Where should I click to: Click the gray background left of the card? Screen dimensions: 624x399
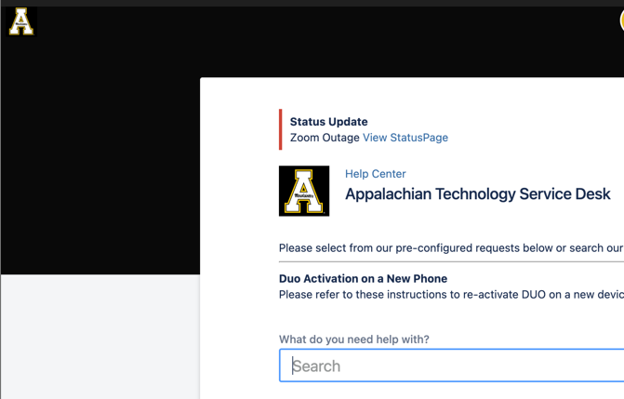point(99,337)
